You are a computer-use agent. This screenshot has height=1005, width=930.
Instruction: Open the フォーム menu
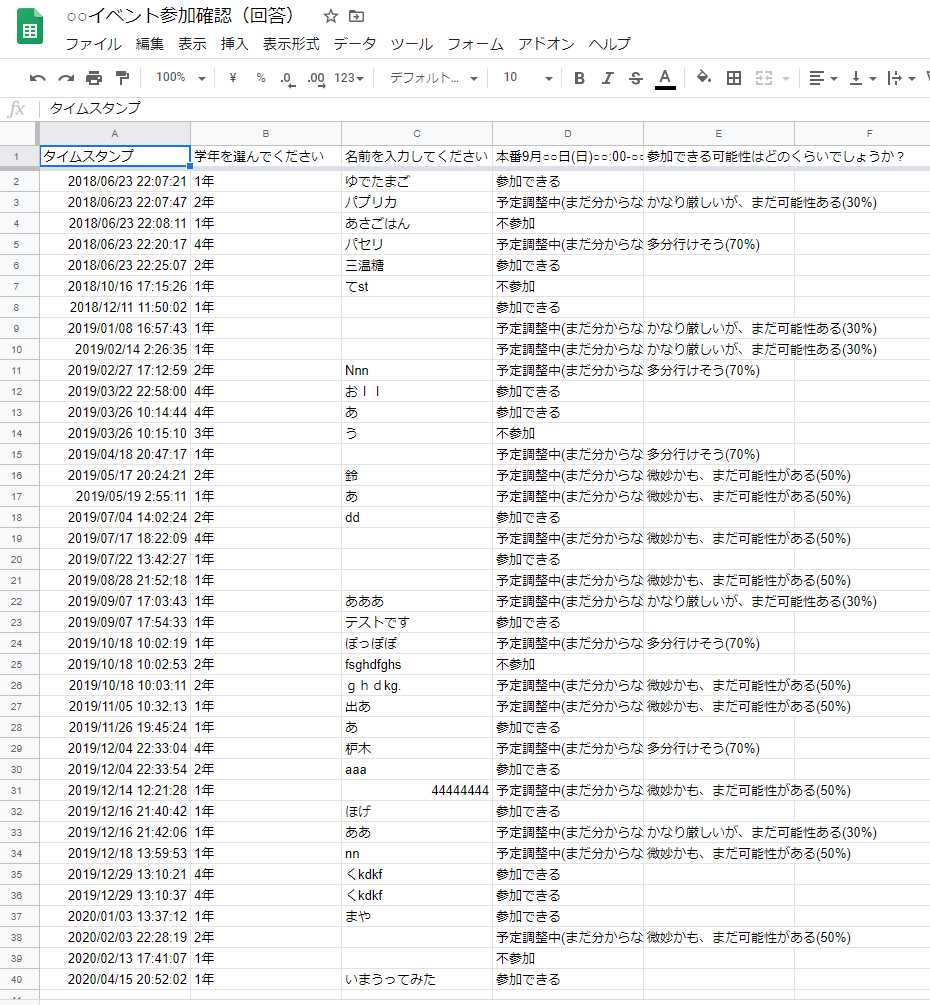click(475, 44)
